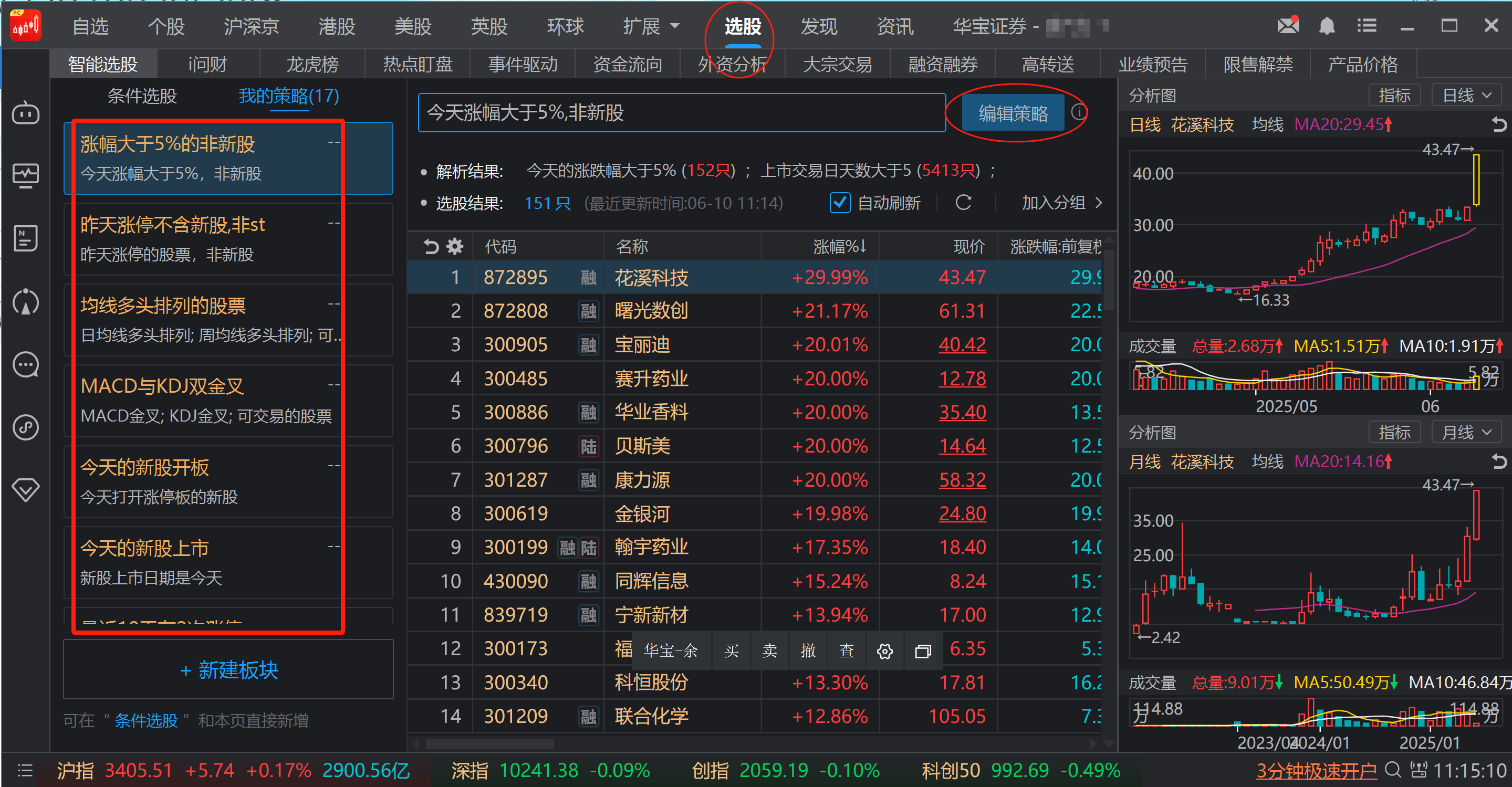Screen dimensions: 1512x787
Task: Open the 港股 top menu
Action: click(x=337, y=26)
